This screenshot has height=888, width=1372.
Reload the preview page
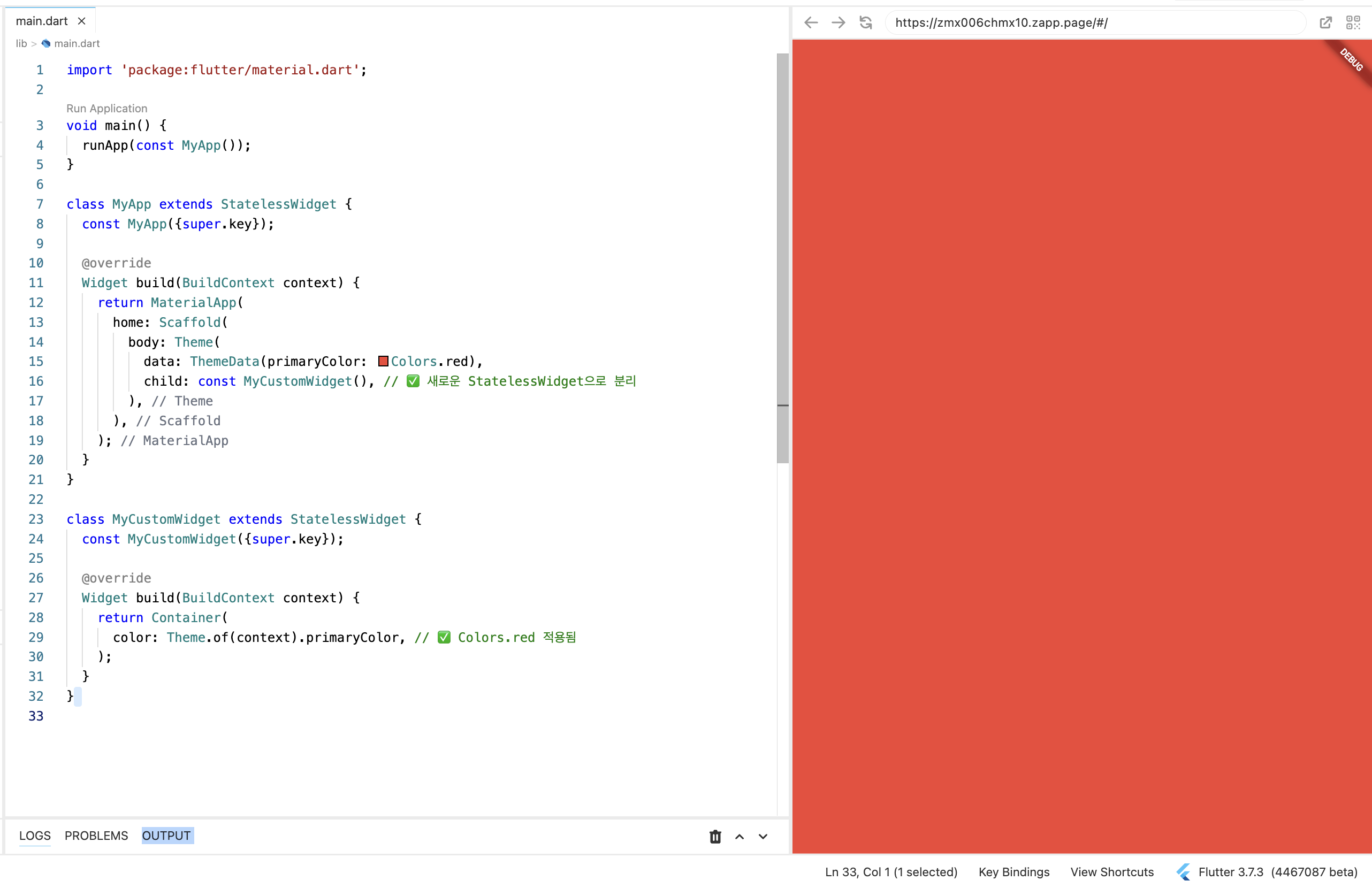point(866,22)
